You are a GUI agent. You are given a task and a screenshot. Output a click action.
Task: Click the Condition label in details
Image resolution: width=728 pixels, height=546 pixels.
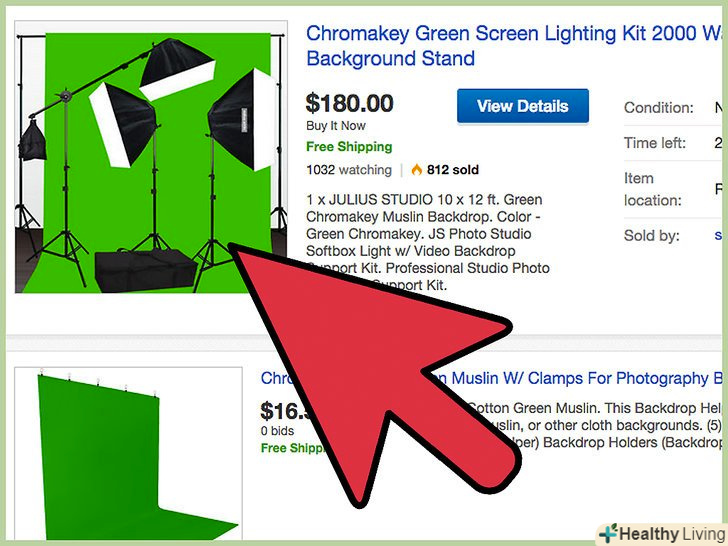658,108
